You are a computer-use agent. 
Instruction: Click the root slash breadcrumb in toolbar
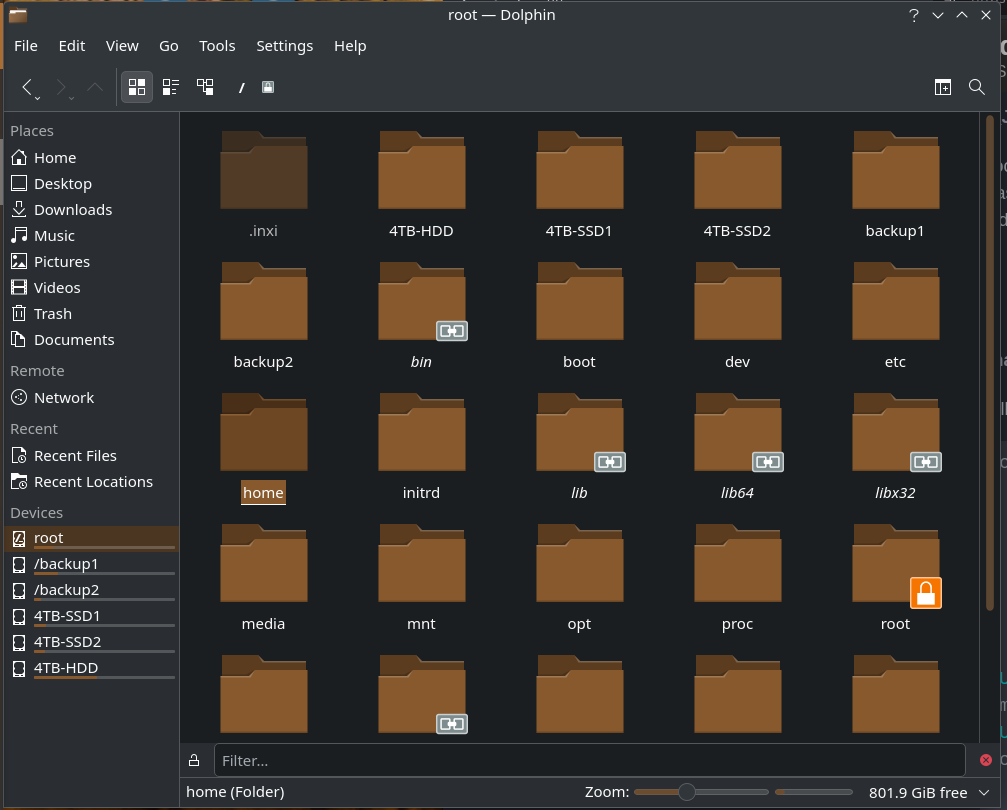pyautogui.click(x=241, y=87)
